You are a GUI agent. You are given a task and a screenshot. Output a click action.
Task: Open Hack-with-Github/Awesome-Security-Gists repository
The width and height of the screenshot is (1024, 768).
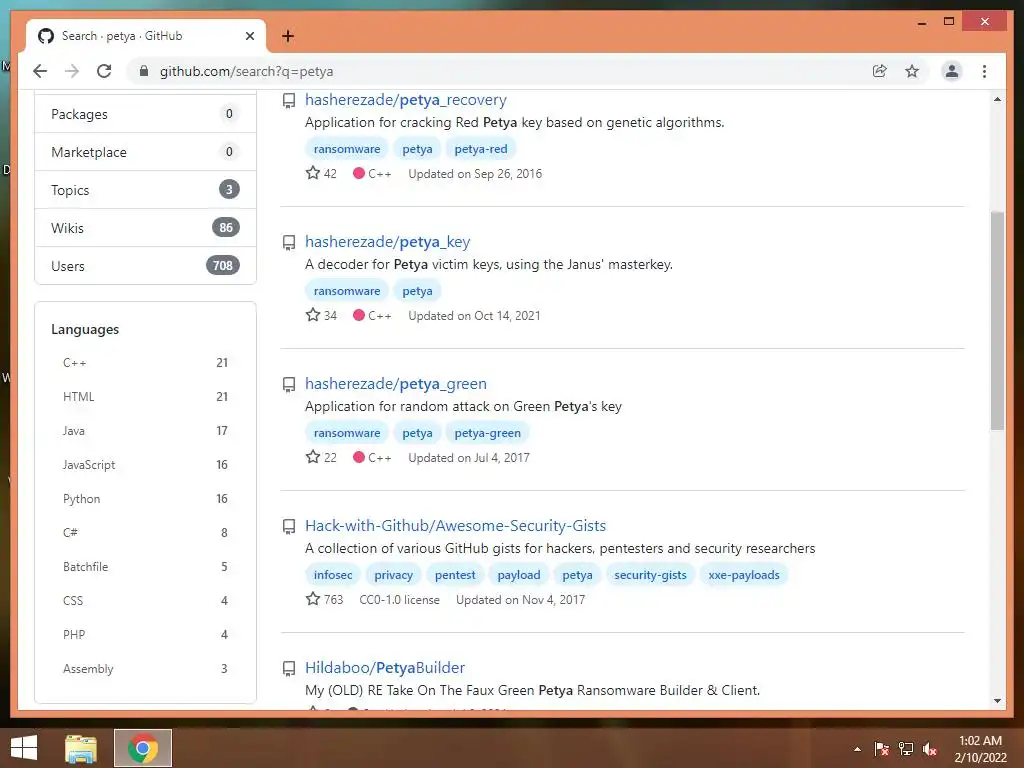coord(455,526)
